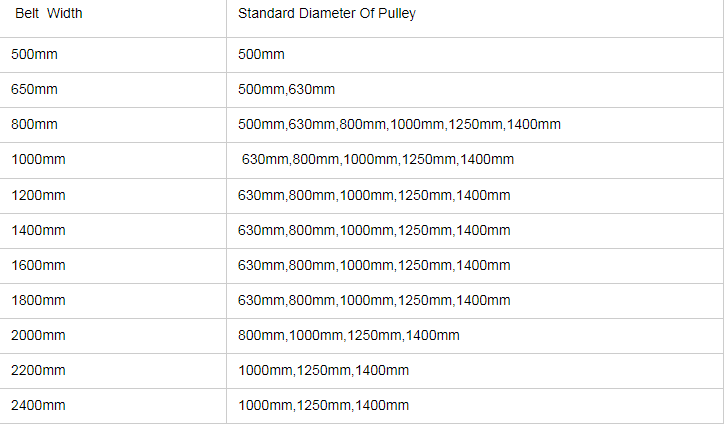Select the 1000mm belt width cell
Screen dimensions: 726x440
coord(113,160)
